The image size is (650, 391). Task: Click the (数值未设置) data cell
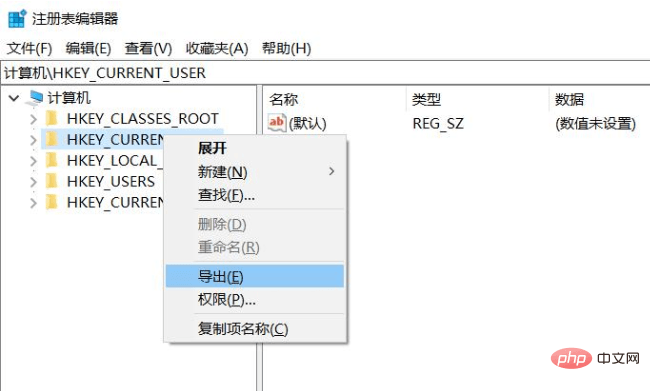[595, 124]
